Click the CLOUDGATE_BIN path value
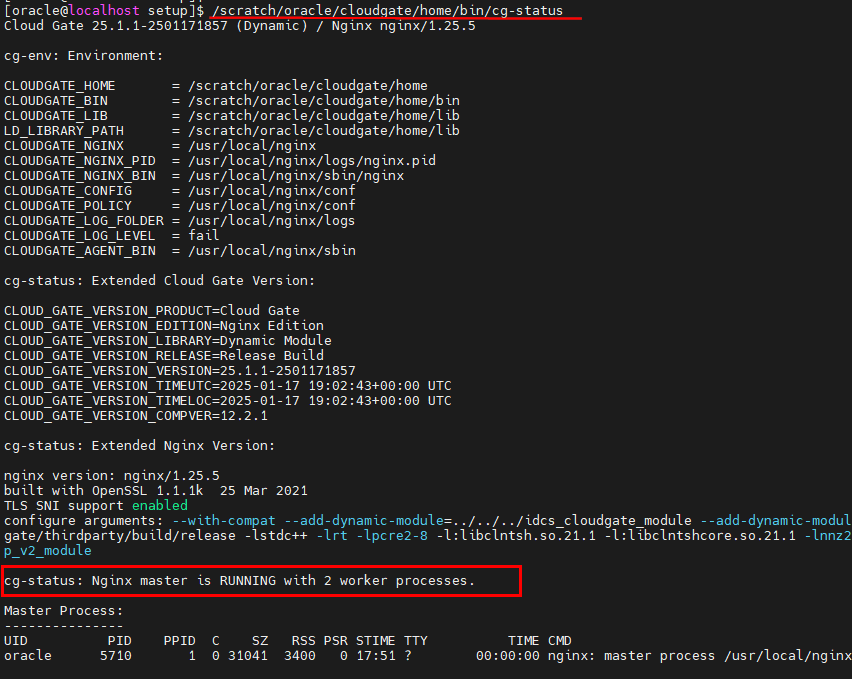This screenshot has height=679, width=852. point(324,100)
